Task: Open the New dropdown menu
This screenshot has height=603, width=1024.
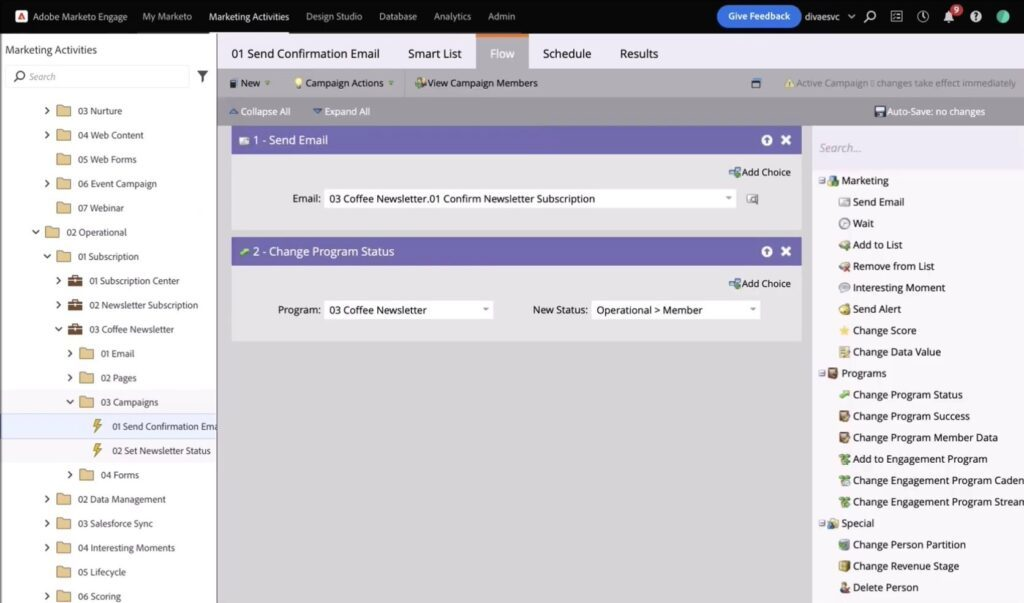Action: pyautogui.click(x=249, y=83)
